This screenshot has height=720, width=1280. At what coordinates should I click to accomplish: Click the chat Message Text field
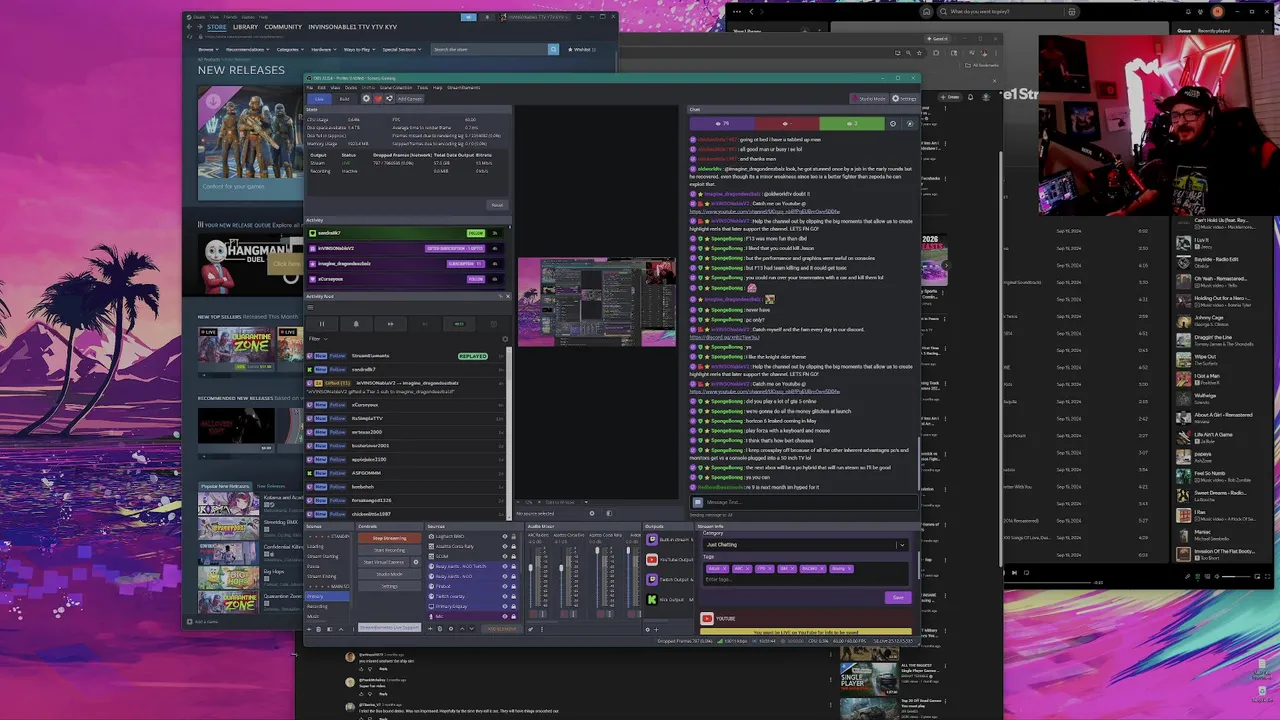pos(805,502)
